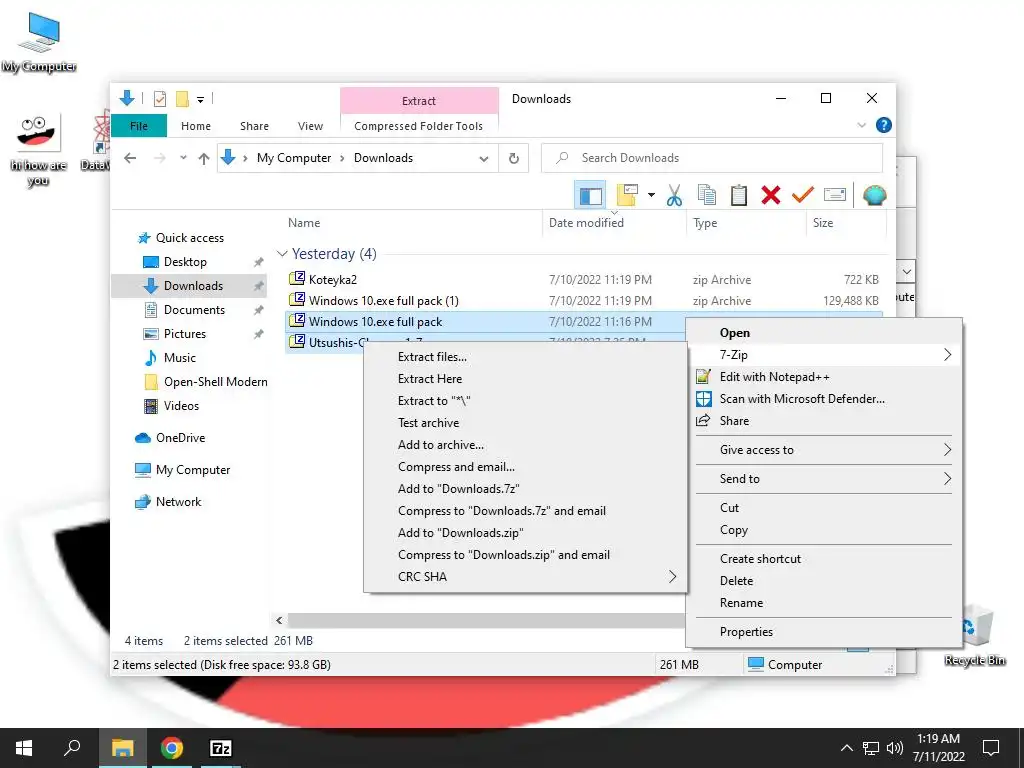Open Pictures in navigation pane
Image resolution: width=1024 pixels, height=768 pixels.
point(185,334)
